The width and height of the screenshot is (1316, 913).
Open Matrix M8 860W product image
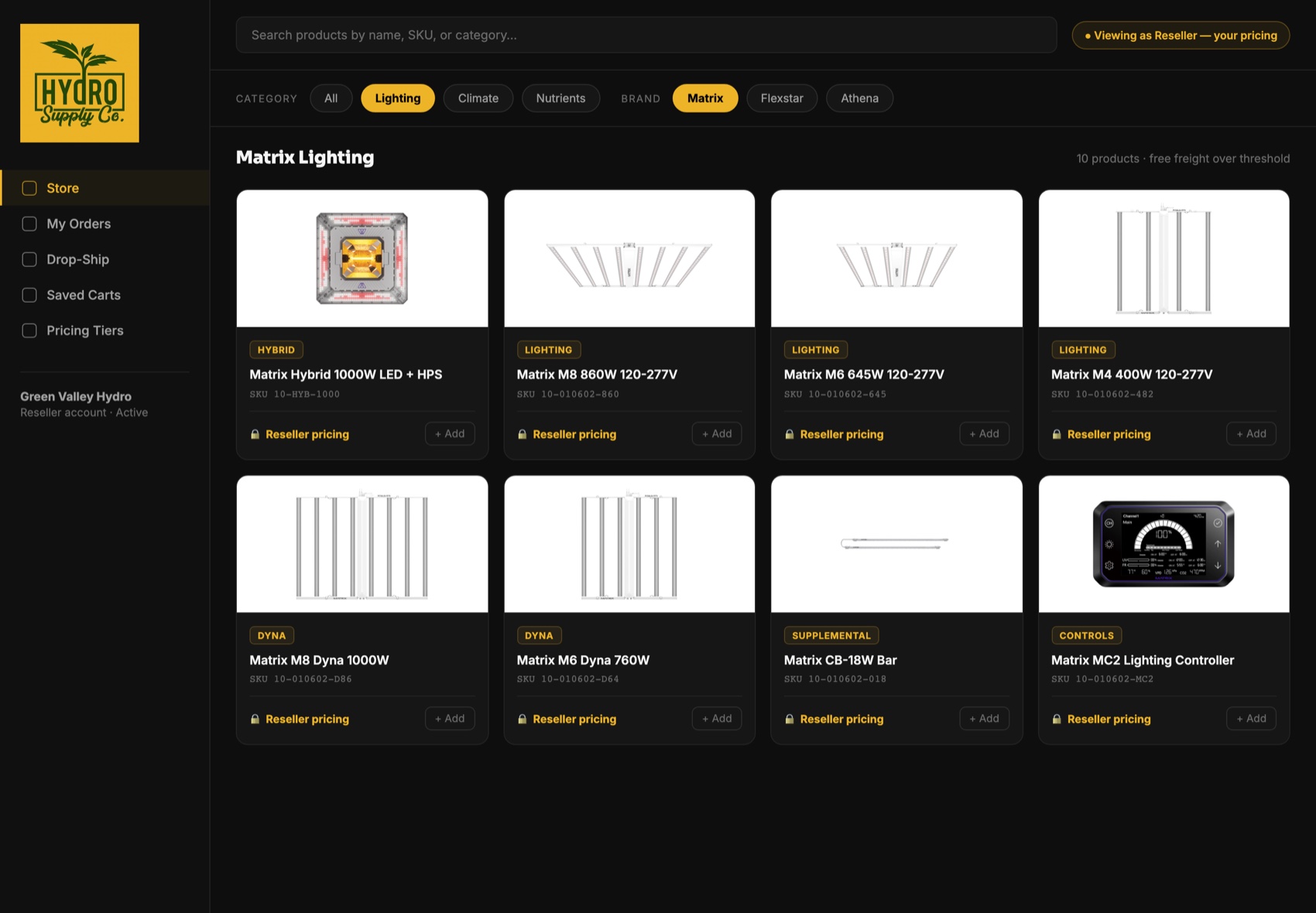(x=629, y=258)
